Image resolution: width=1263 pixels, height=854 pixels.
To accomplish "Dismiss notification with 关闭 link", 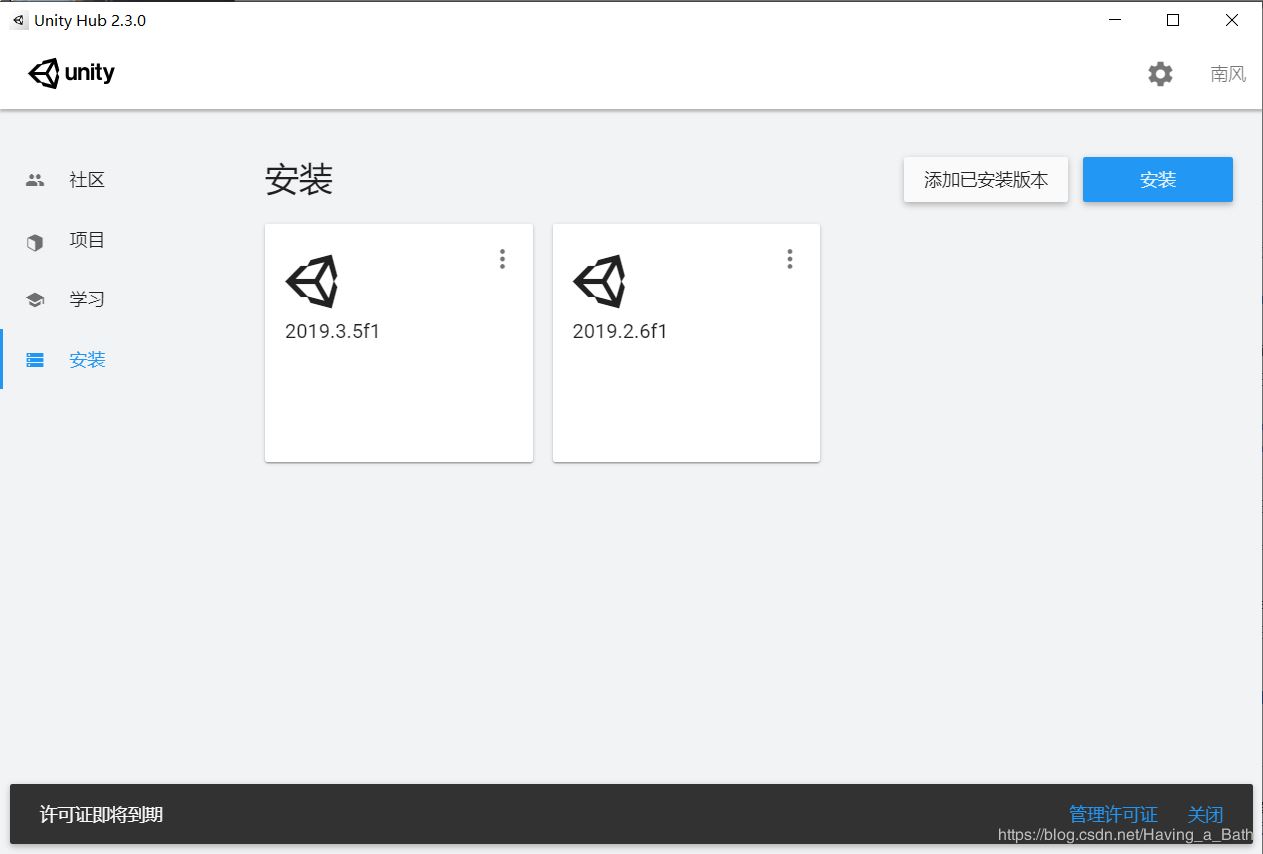I will (1205, 815).
